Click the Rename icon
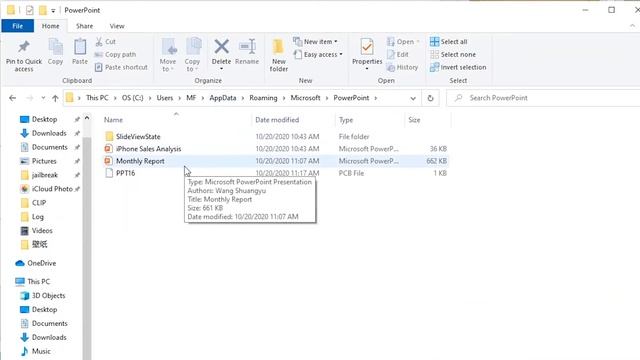The height and width of the screenshot is (360, 640). pyautogui.click(x=247, y=47)
